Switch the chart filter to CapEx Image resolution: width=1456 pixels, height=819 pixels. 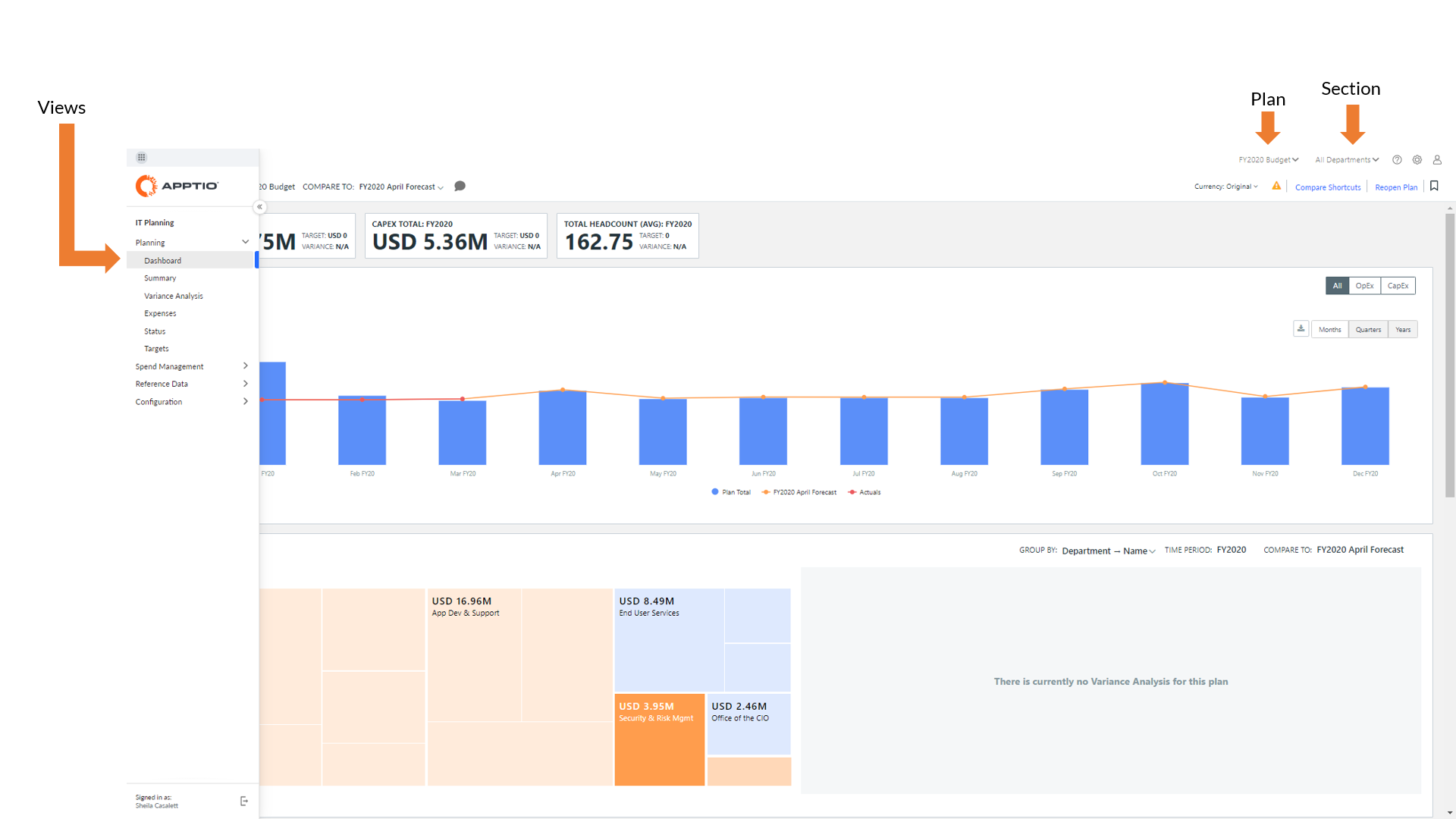click(x=1398, y=286)
